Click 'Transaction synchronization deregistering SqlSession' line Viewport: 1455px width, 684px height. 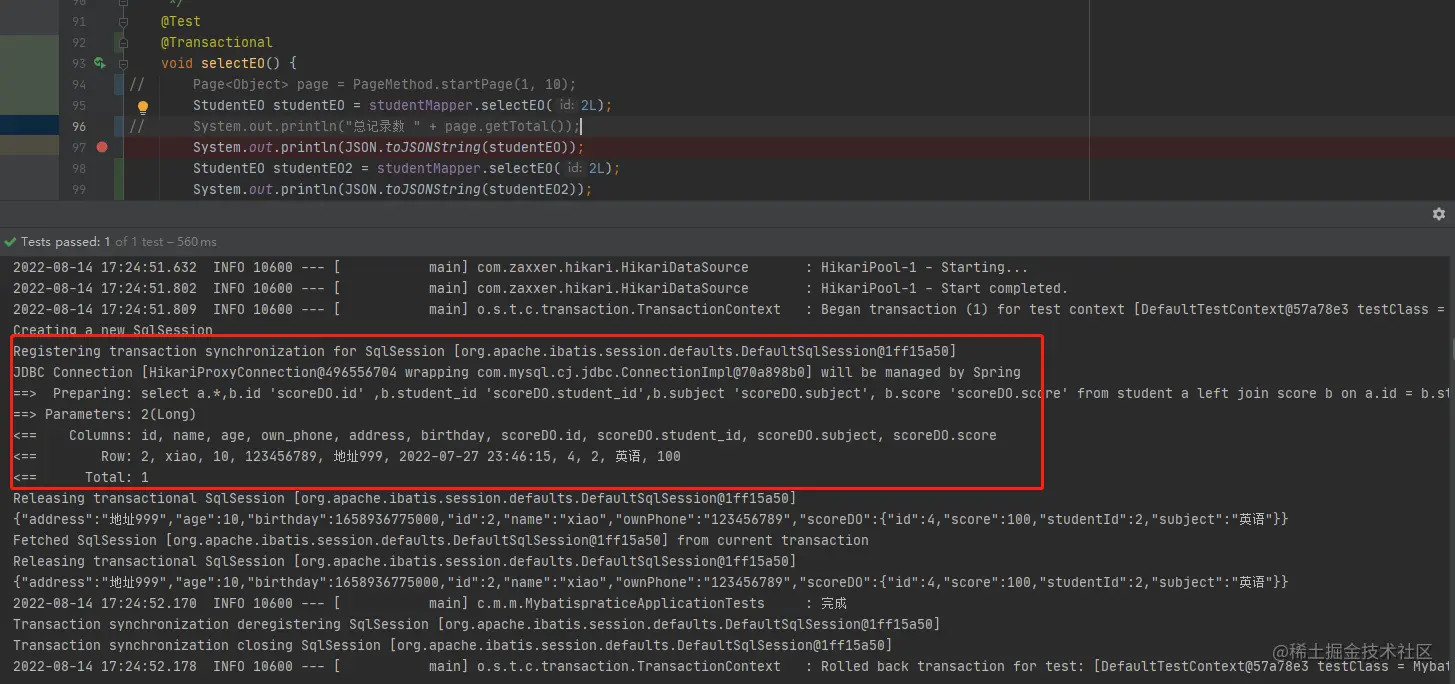click(477, 624)
